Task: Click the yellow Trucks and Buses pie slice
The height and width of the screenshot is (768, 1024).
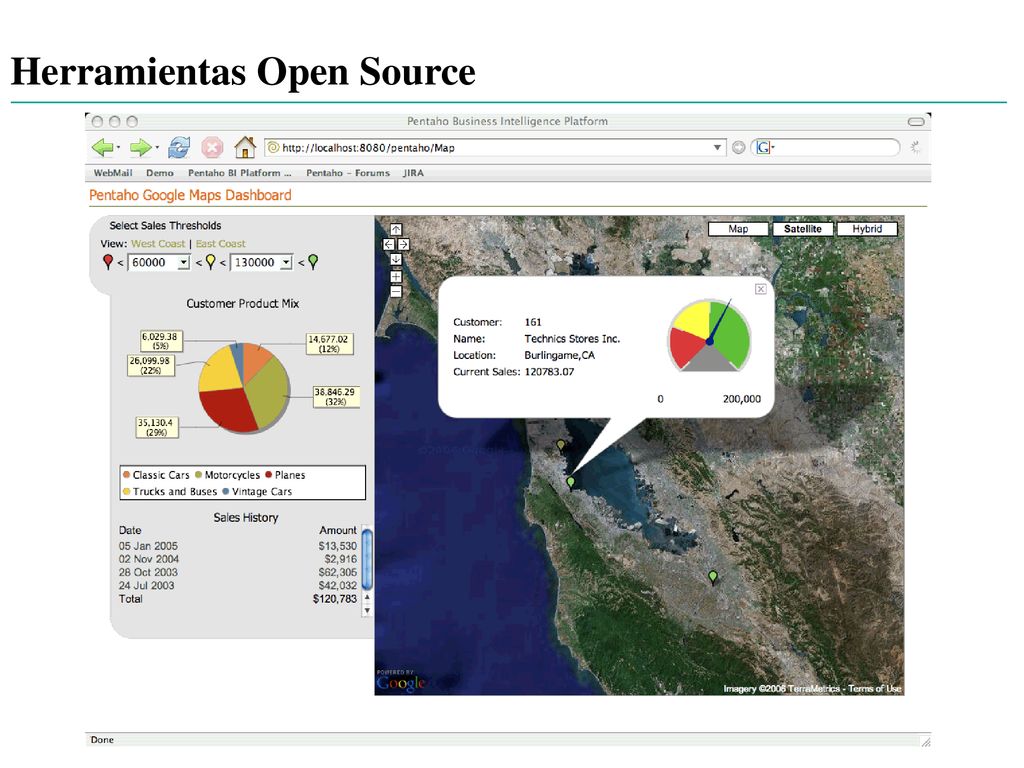Action: (217, 369)
